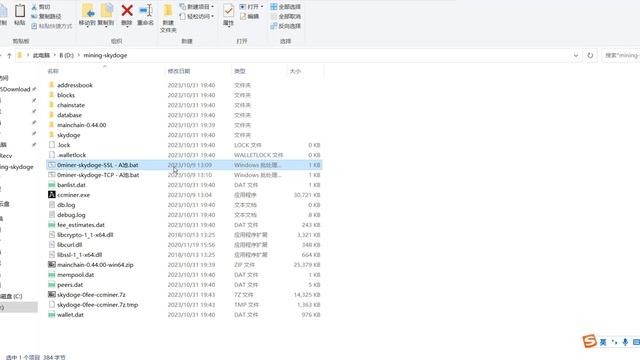The image size is (640, 360).
Task: Click the Edit (编辑) ribbon button
Action: 249,16
